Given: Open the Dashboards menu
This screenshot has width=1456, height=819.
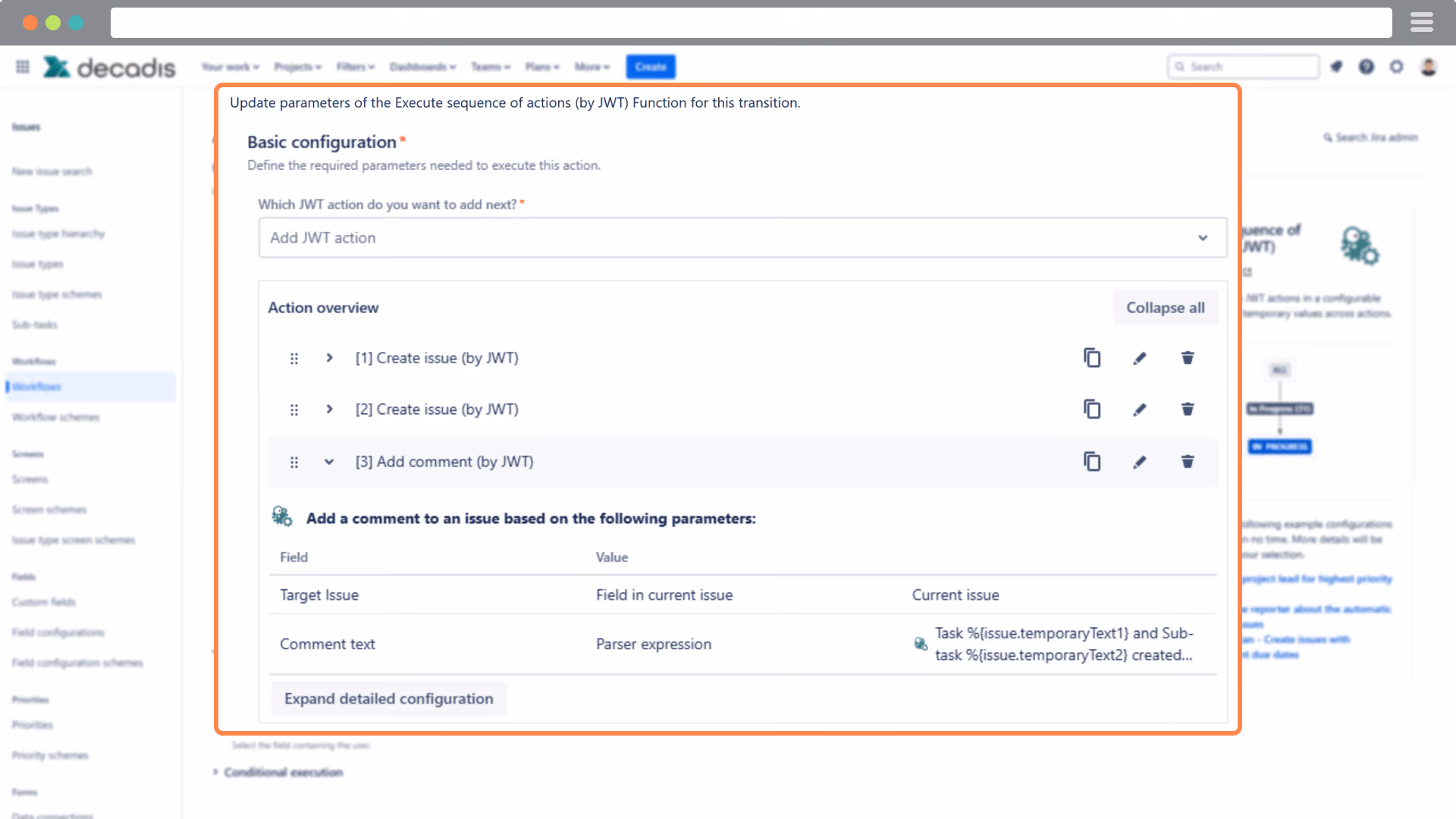Looking at the screenshot, I should tap(423, 67).
